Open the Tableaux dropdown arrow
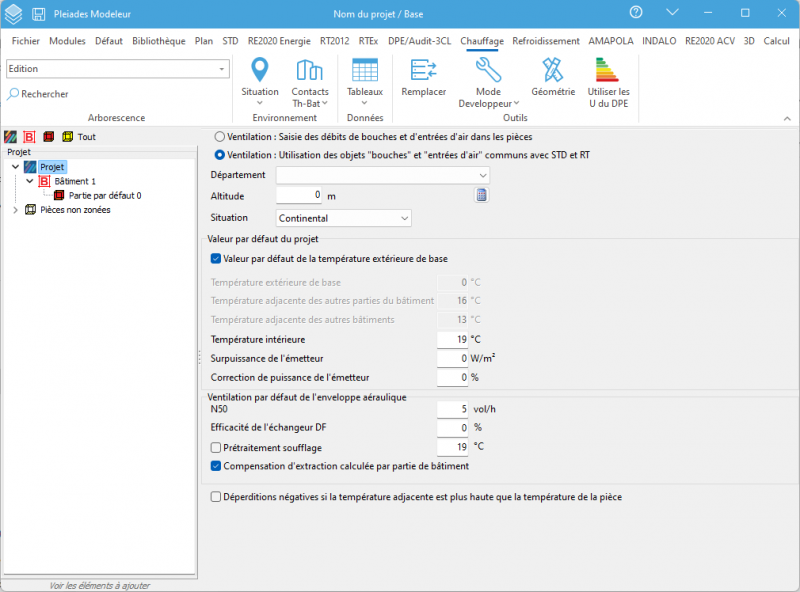This screenshot has width=800, height=592. point(365,103)
